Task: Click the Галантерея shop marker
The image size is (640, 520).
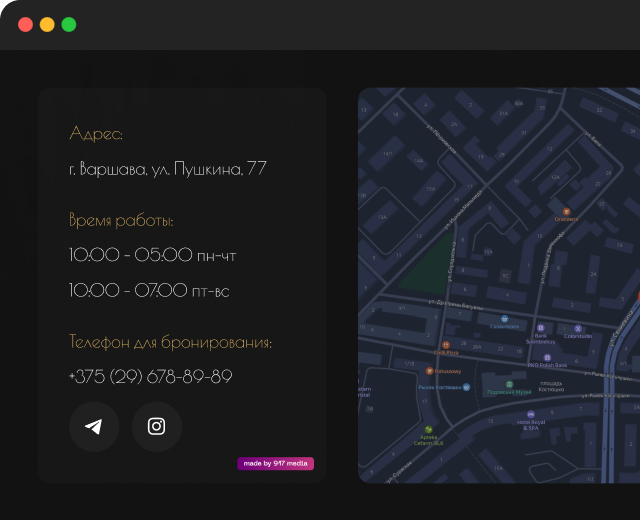Action: 503,318
